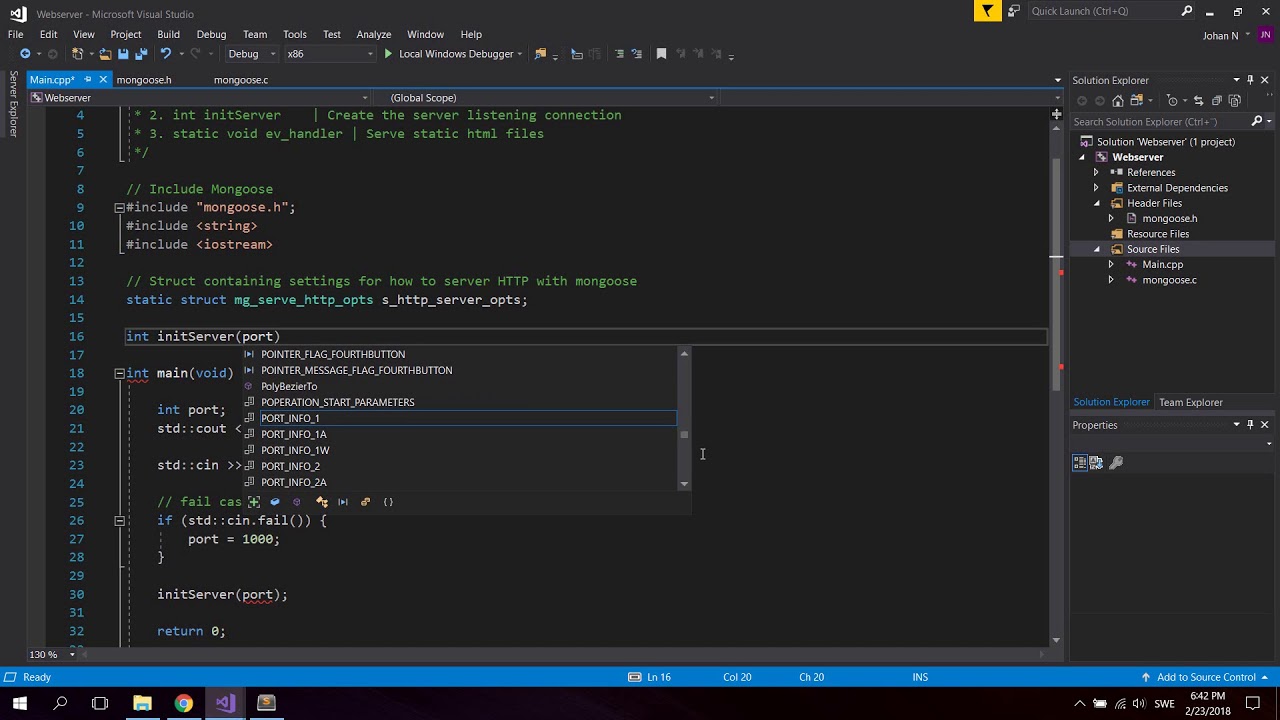Toggle the IntelliSense blue item filter
The height and width of the screenshot is (720, 1280).
point(275,502)
